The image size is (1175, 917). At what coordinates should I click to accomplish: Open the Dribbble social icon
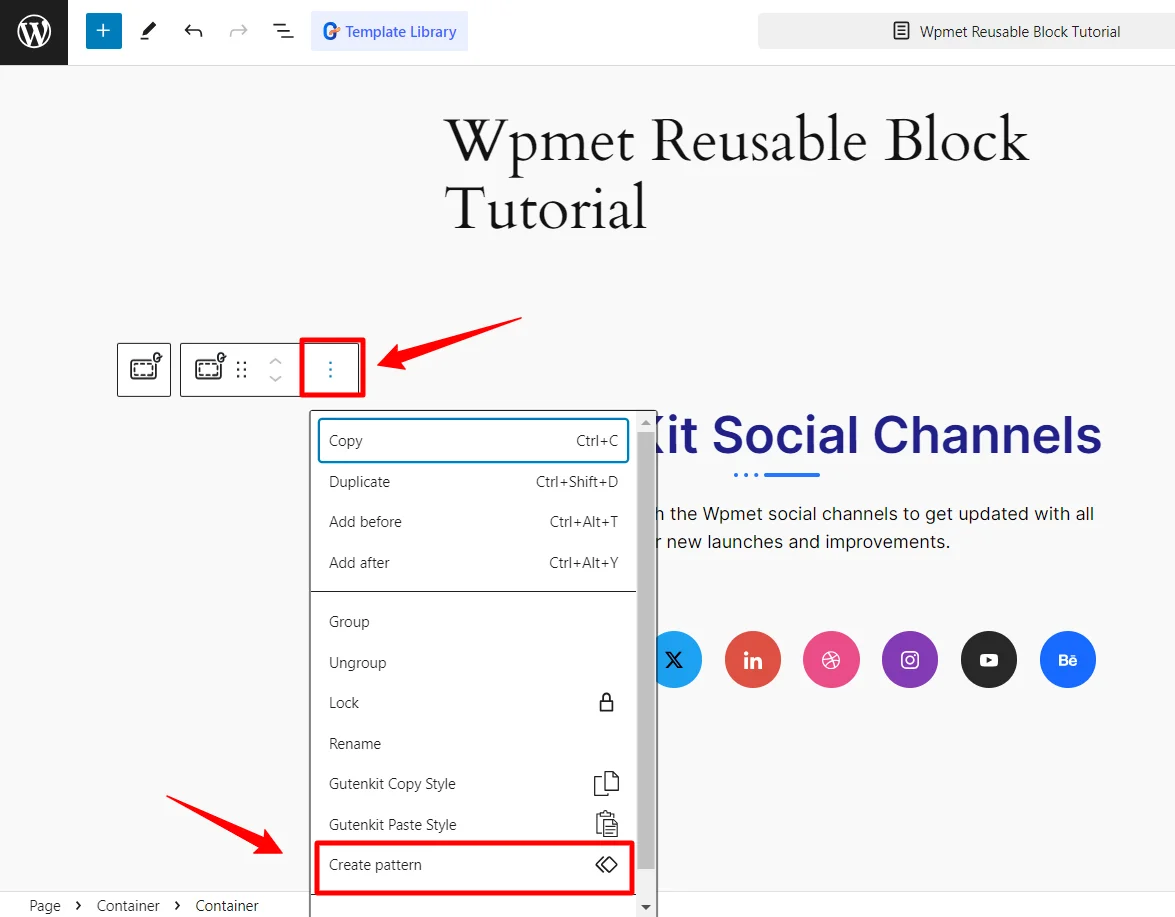click(x=831, y=659)
